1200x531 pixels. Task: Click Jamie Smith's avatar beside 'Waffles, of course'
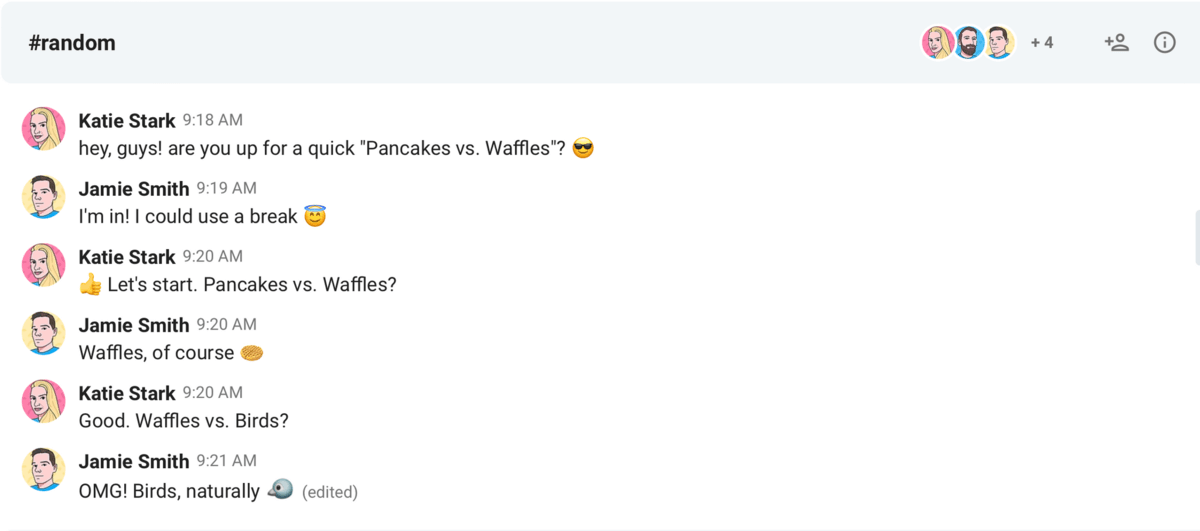[x=44, y=333]
